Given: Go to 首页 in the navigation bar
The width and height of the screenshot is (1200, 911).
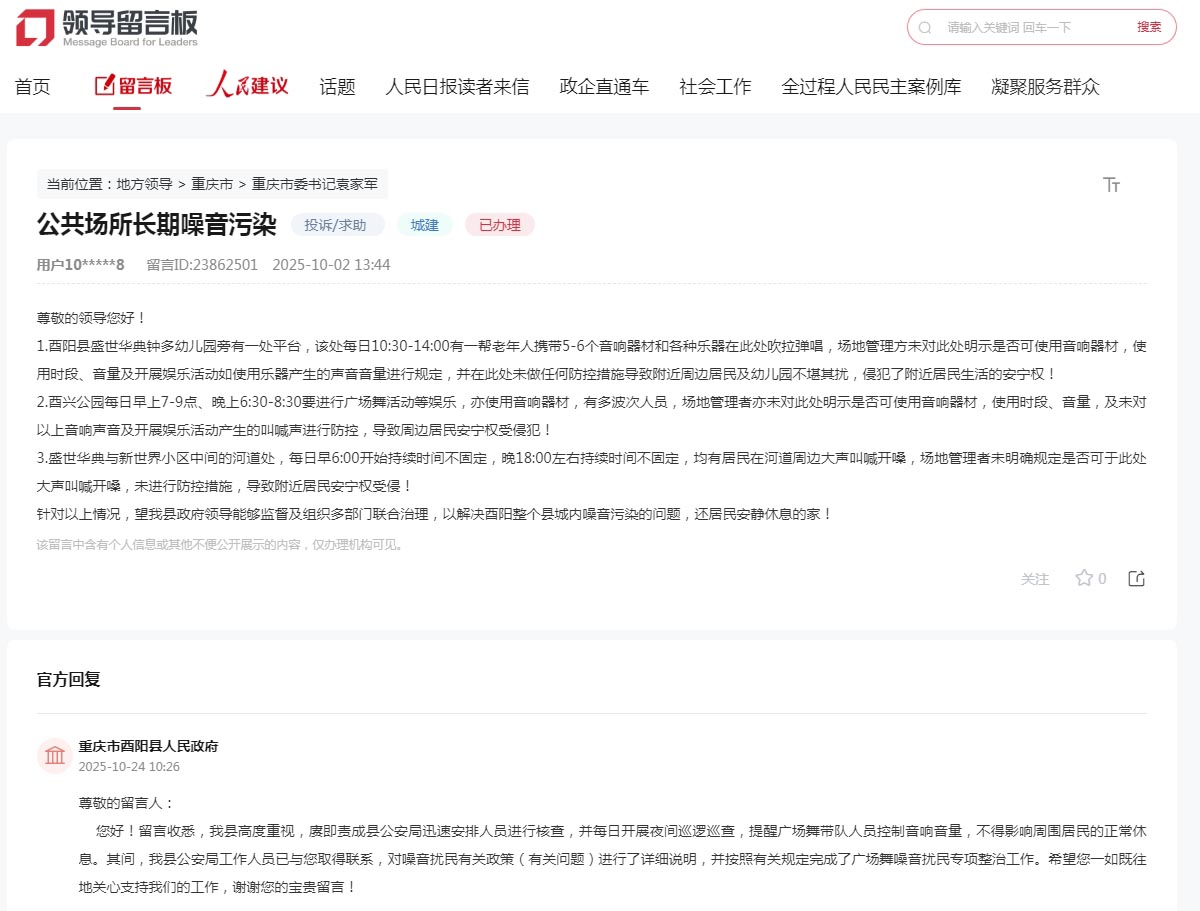Looking at the screenshot, I should 32,87.
